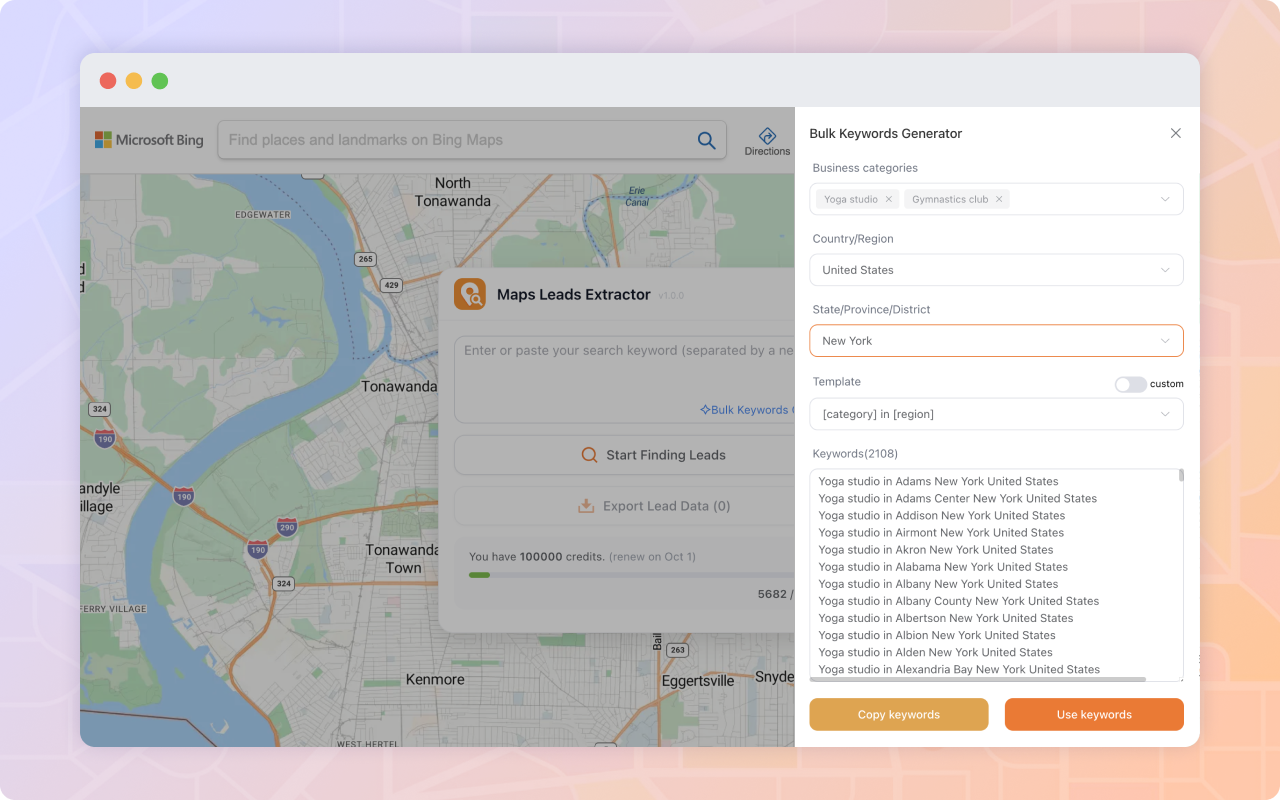The image size is (1280, 800).
Task: Remove the Yoga studio category tag
Action: tap(888, 199)
